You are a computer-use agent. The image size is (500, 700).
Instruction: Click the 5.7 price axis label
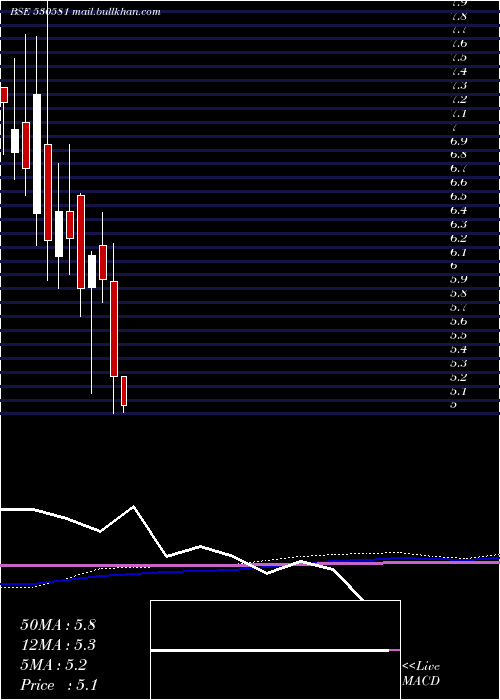(x=459, y=308)
